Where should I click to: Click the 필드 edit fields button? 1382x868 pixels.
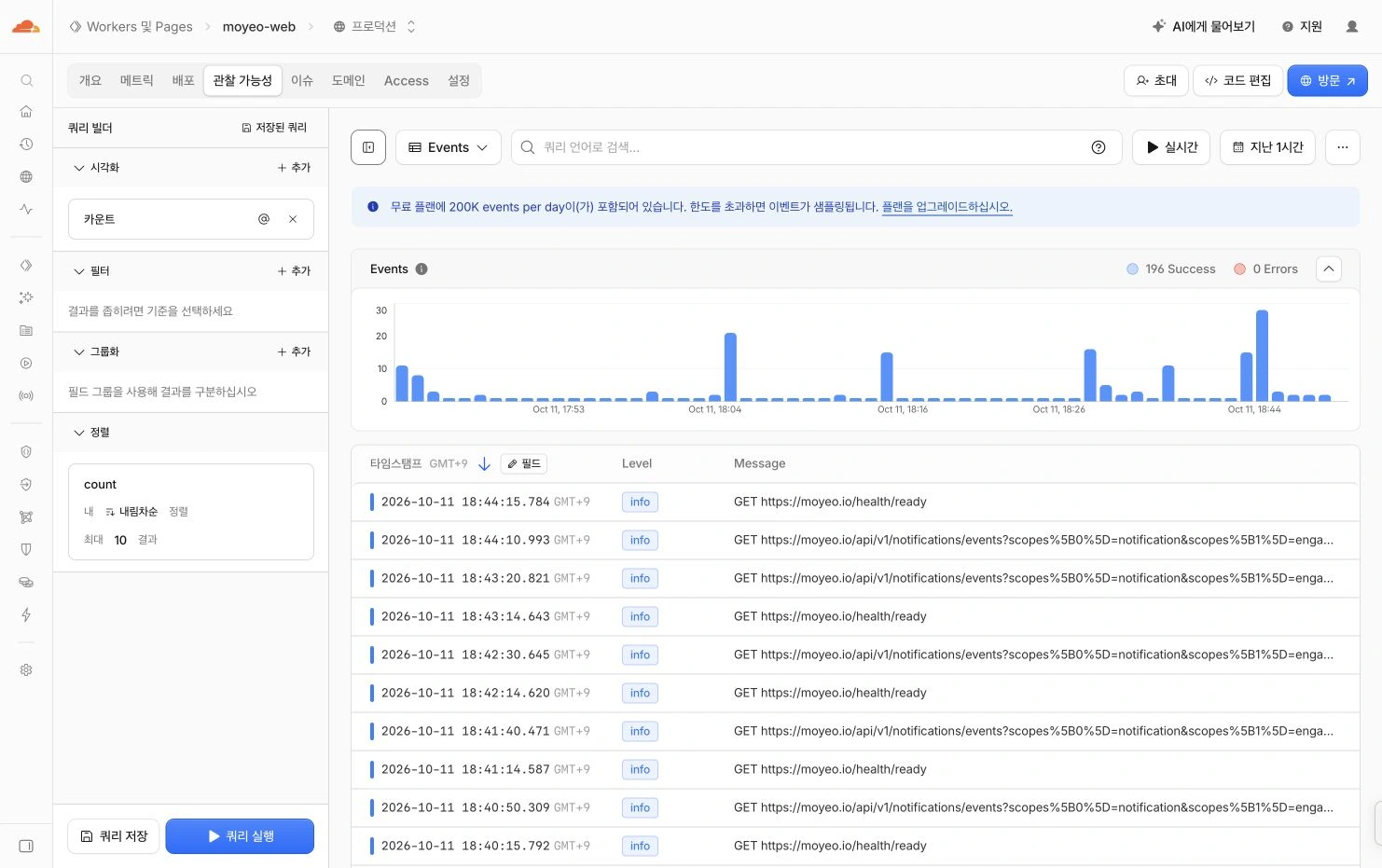(x=524, y=463)
